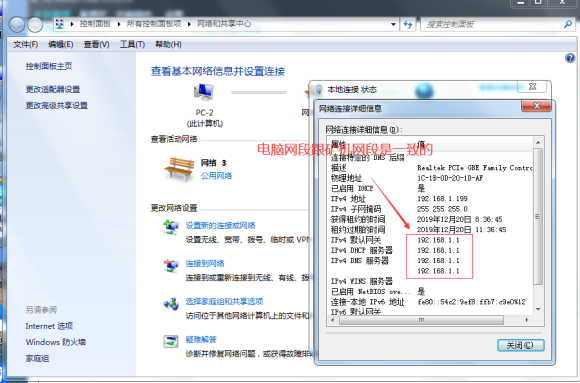Open 更改适配器设置 link
580x383 pixels.
tap(53, 89)
